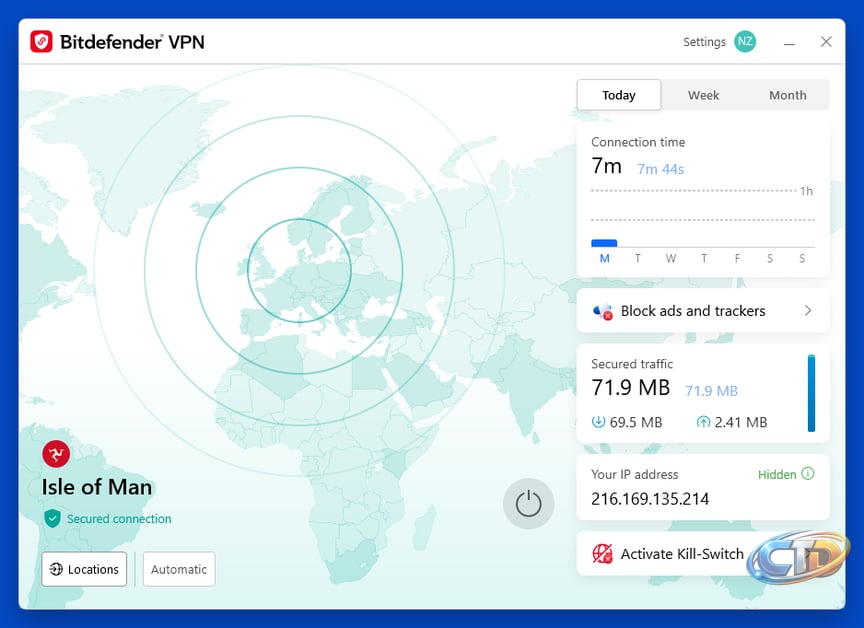The image size is (864, 628).
Task: Click the Isle of Man flag icon
Action: click(56, 454)
